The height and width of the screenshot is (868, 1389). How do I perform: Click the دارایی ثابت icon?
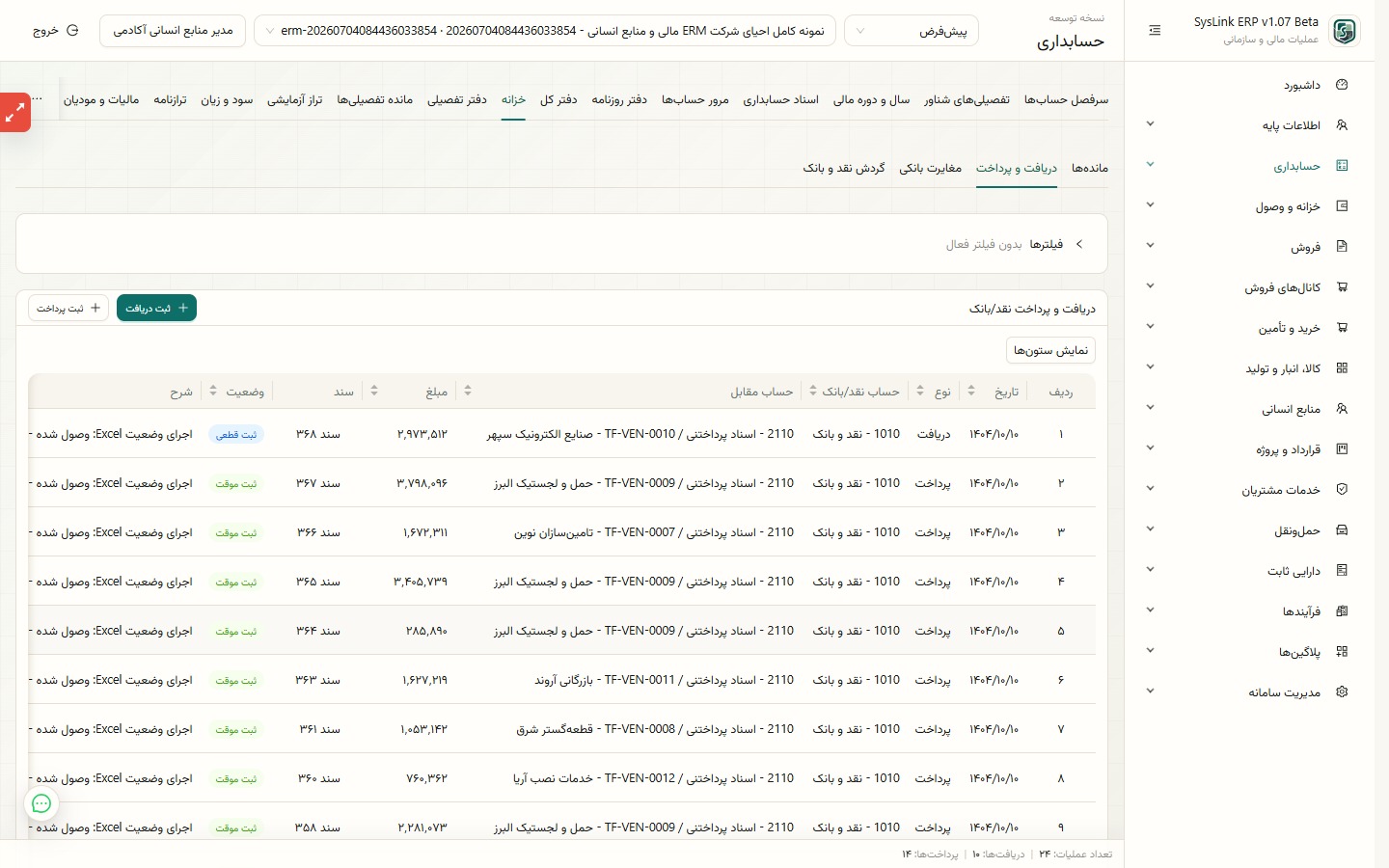point(1342,571)
